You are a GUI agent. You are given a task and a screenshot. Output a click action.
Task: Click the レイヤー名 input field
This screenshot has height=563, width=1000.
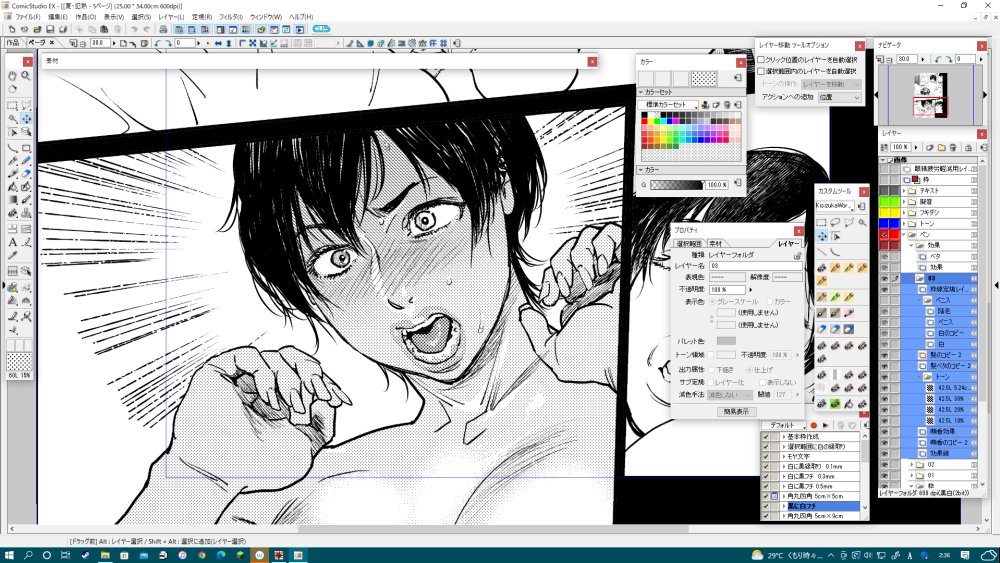(x=755, y=266)
